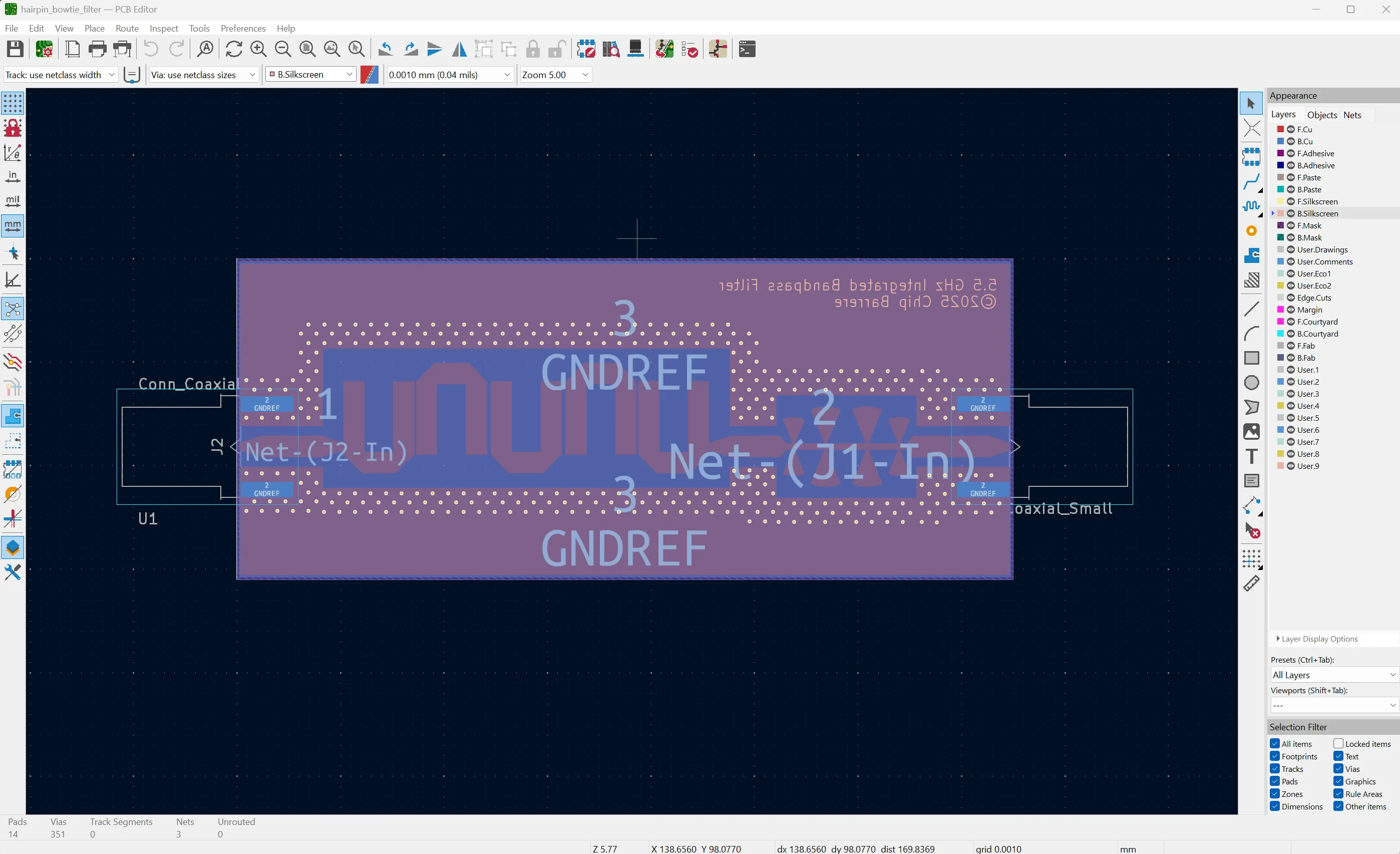Click the Print icon

[97, 50]
